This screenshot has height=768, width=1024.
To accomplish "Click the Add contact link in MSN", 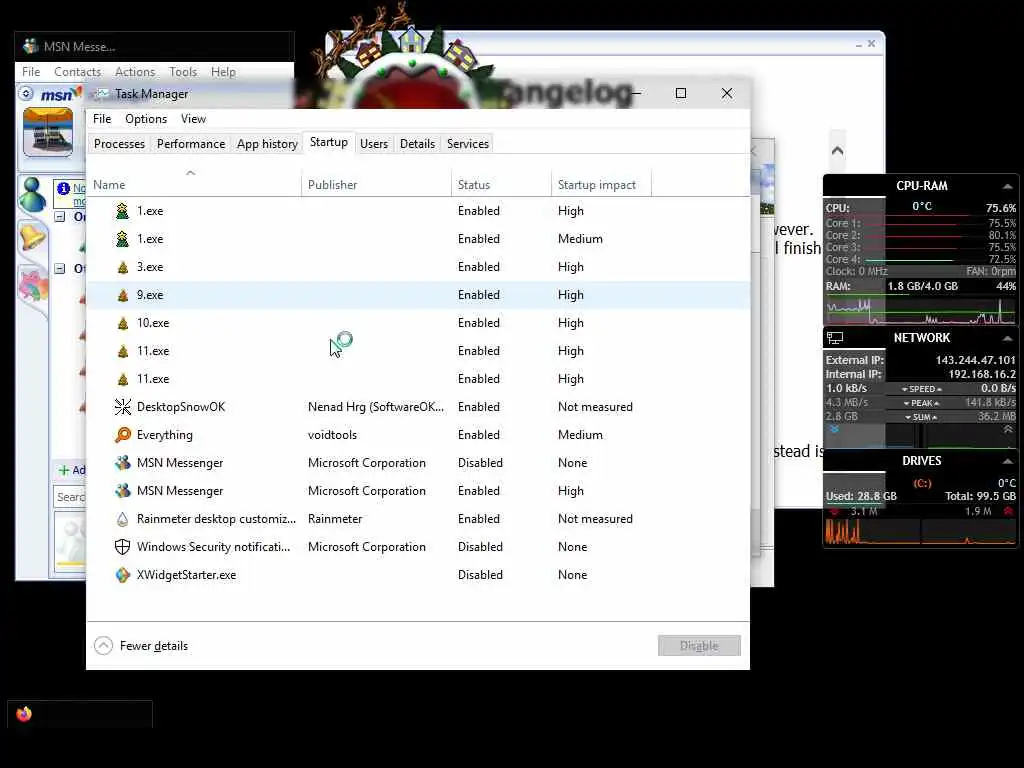I will pos(72,470).
